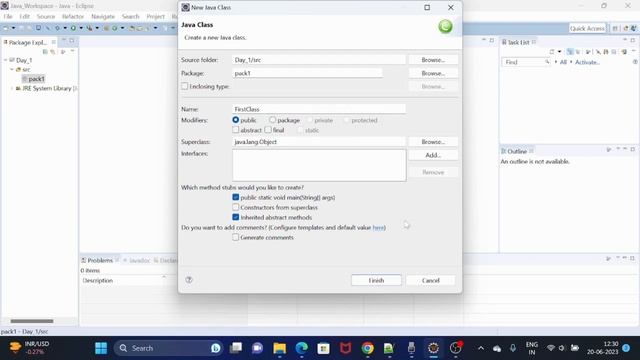Click Link with Editor icon in Package Explorer
This screenshot has width=640, height=360.
pos(53,52)
